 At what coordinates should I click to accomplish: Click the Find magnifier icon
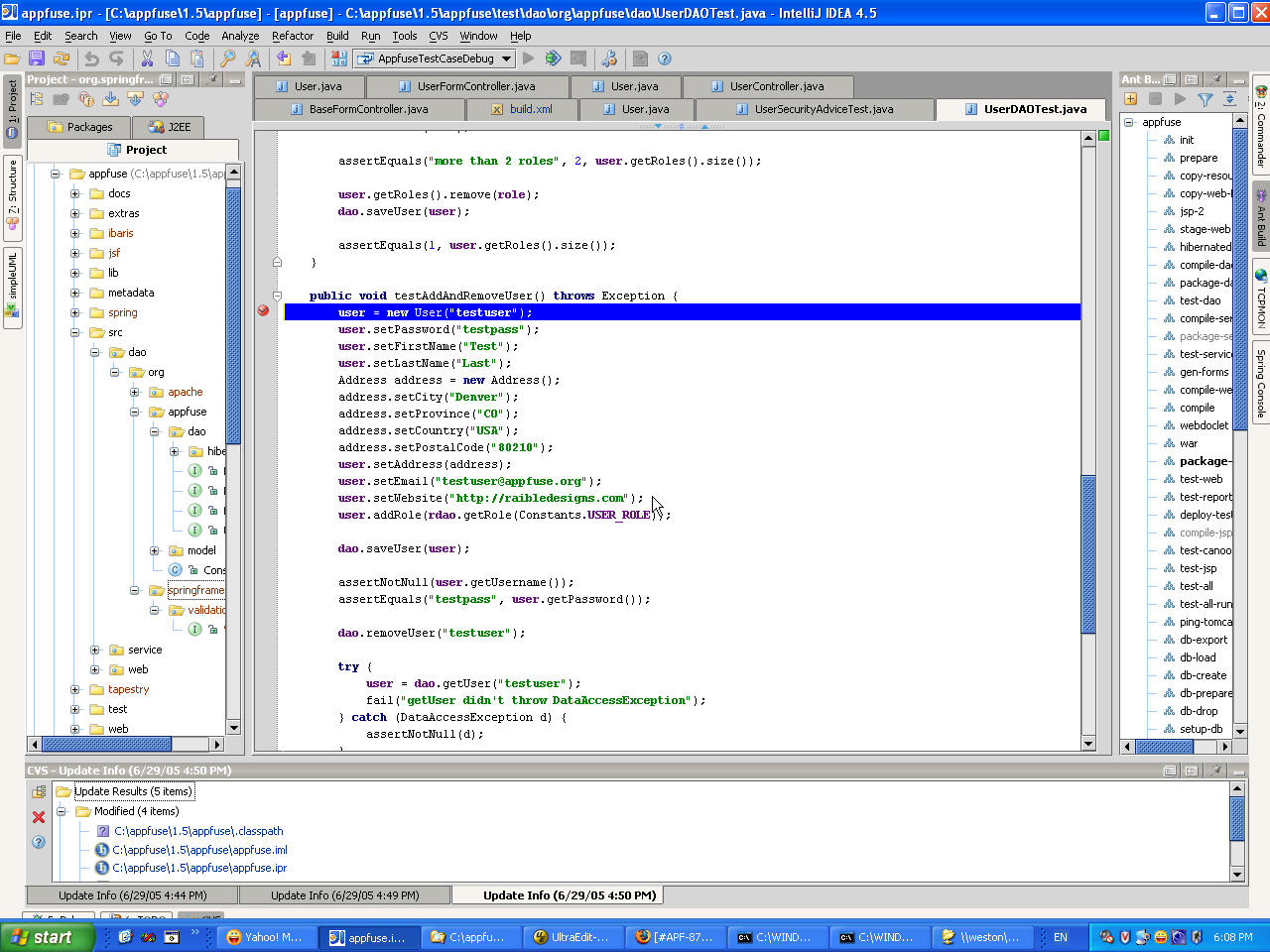(x=227, y=59)
